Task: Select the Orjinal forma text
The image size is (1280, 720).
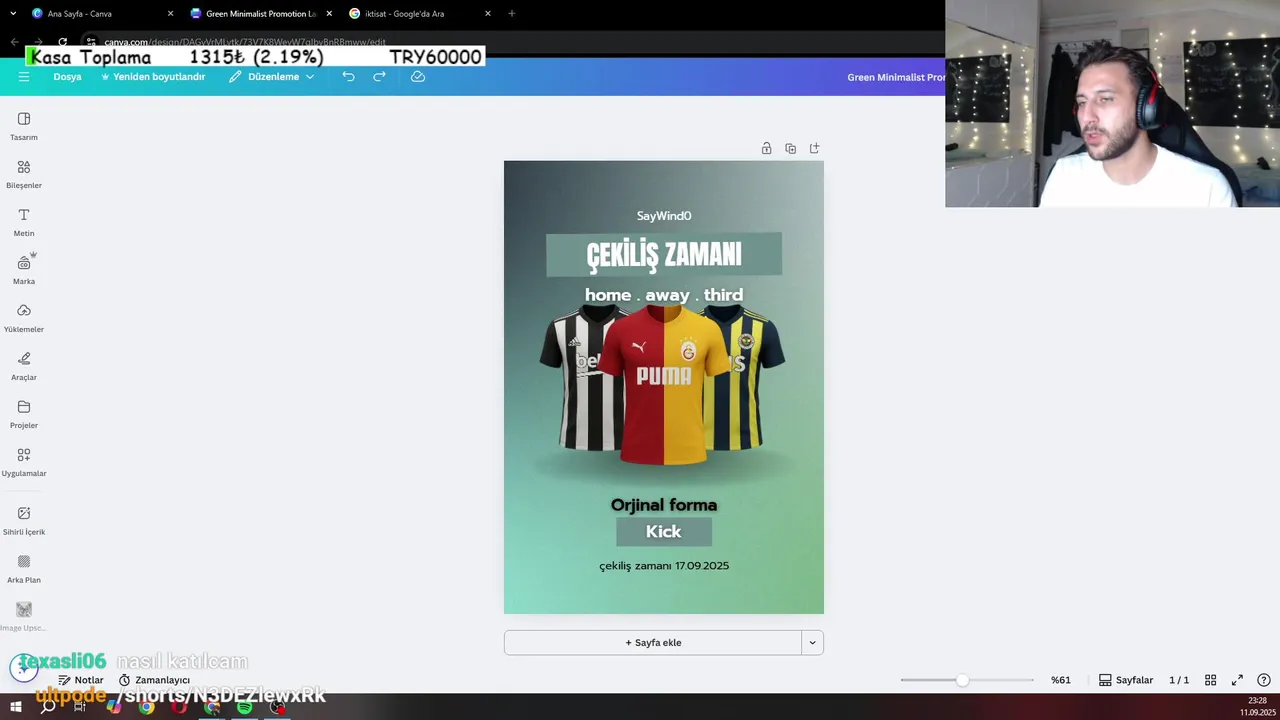Action: click(664, 505)
